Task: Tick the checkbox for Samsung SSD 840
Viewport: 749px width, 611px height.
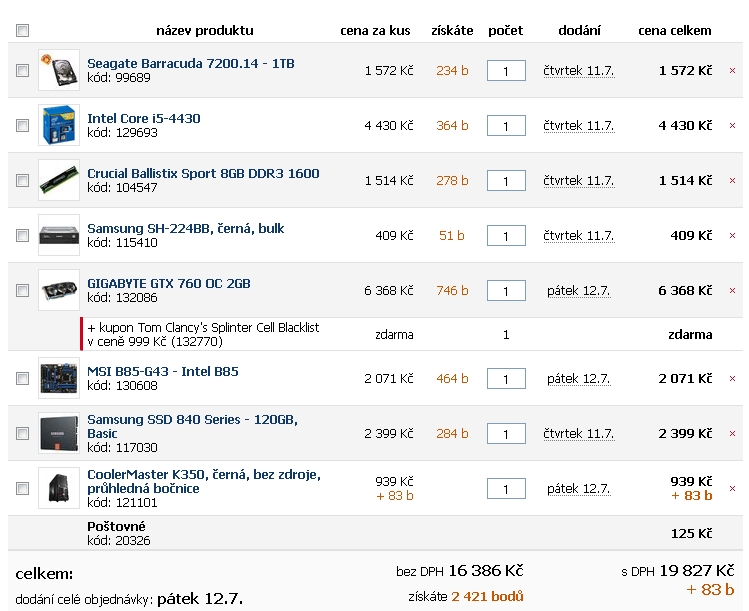Action: pyautogui.click(x=23, y=434)
